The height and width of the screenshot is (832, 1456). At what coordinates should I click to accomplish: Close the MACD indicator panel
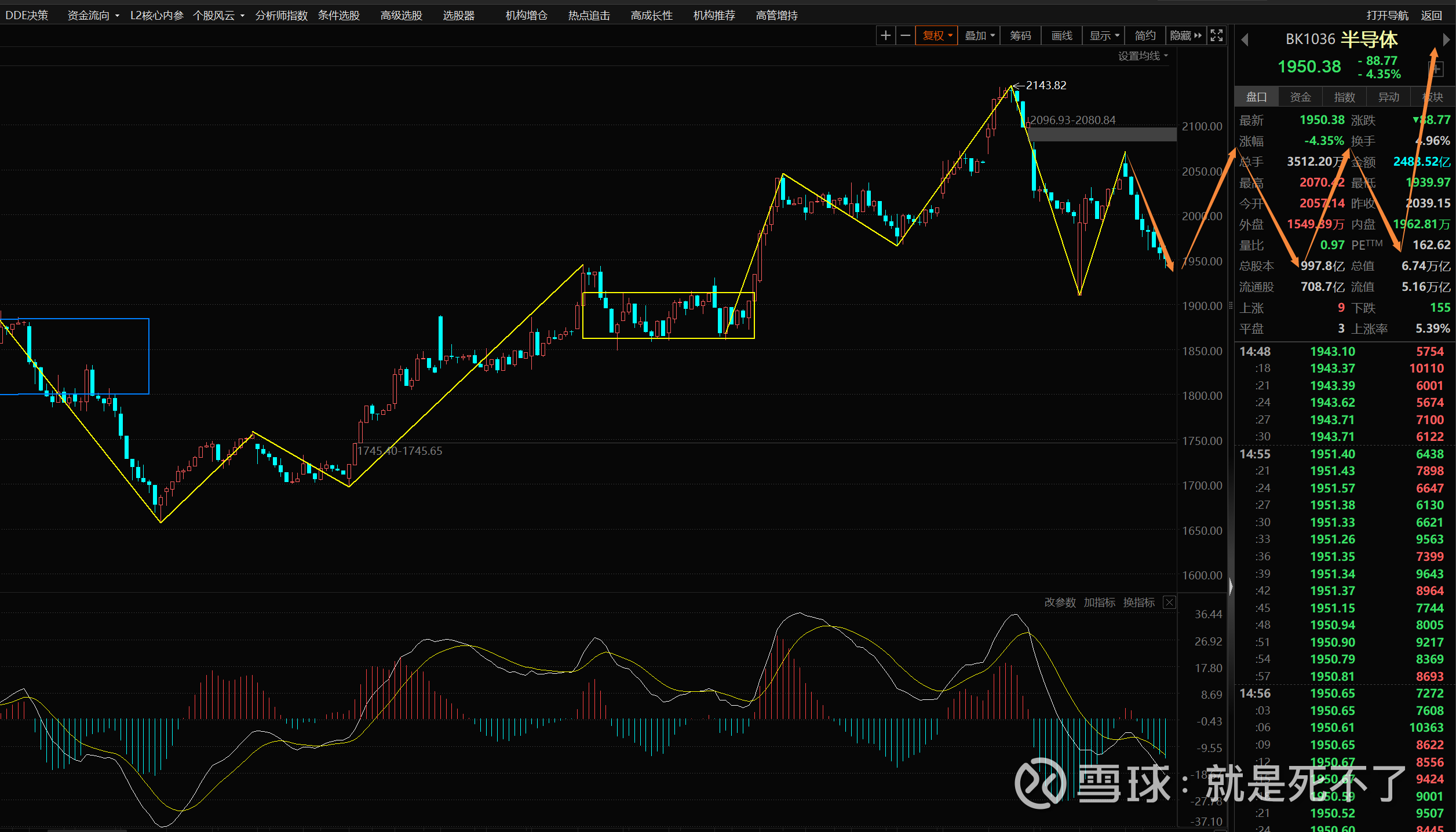tap(1170, 603)
